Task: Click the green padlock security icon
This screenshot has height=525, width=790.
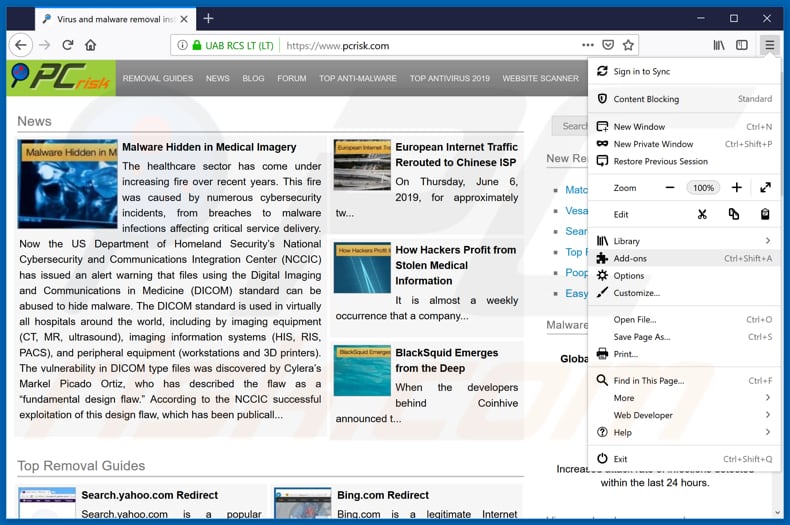Action: [x=197, y=45]
